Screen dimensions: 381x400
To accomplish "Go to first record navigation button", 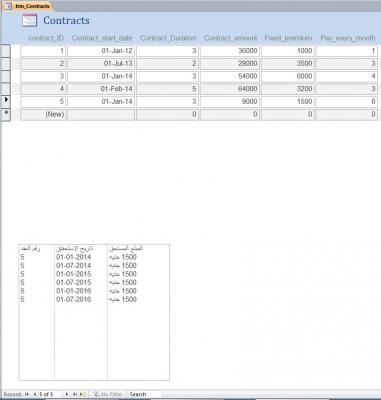I will pyautogui.click(x=27, y=394).
